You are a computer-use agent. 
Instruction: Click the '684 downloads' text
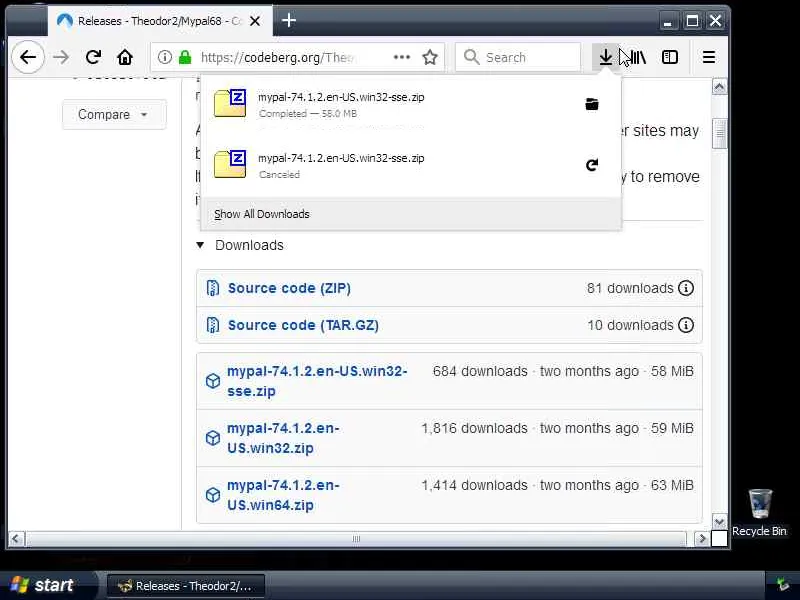[480, 371]
